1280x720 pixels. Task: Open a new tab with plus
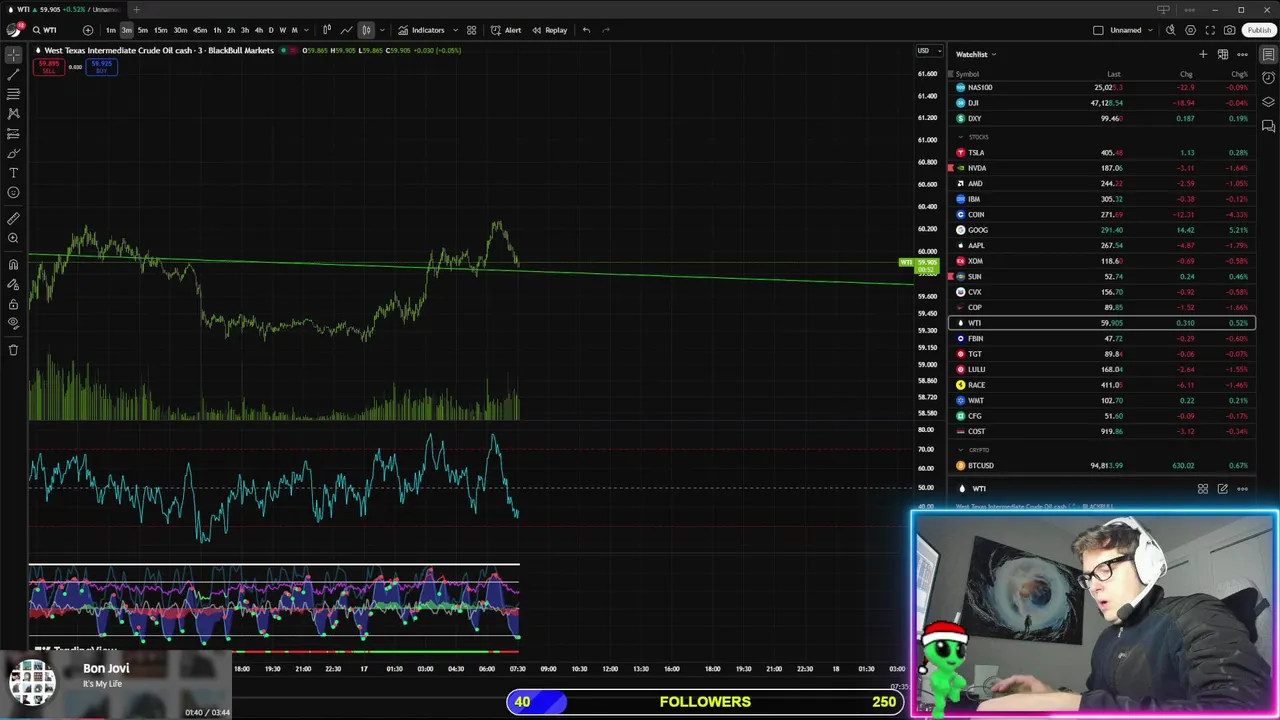click(136, 9)
